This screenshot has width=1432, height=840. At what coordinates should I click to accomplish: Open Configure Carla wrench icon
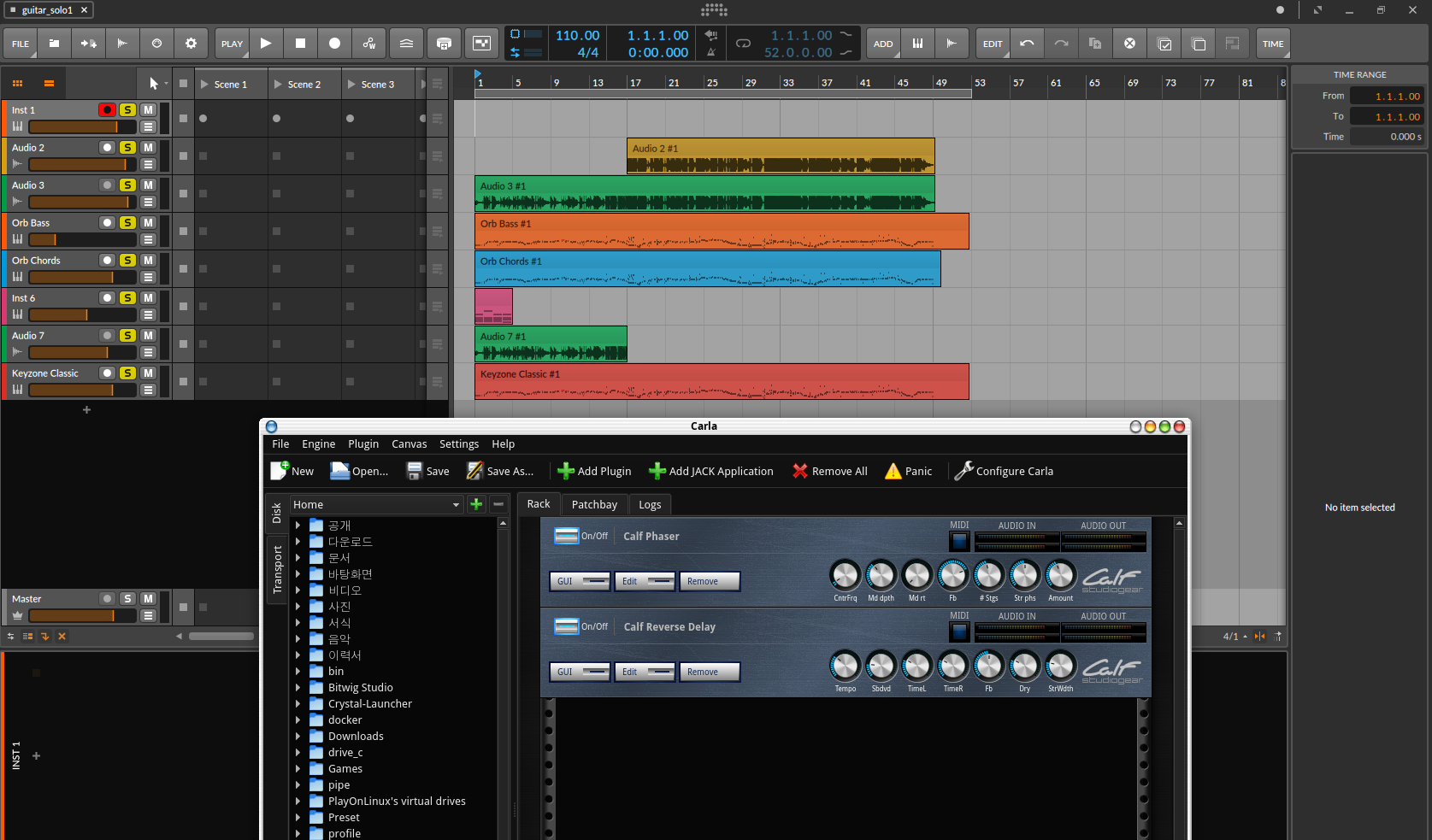964,471
